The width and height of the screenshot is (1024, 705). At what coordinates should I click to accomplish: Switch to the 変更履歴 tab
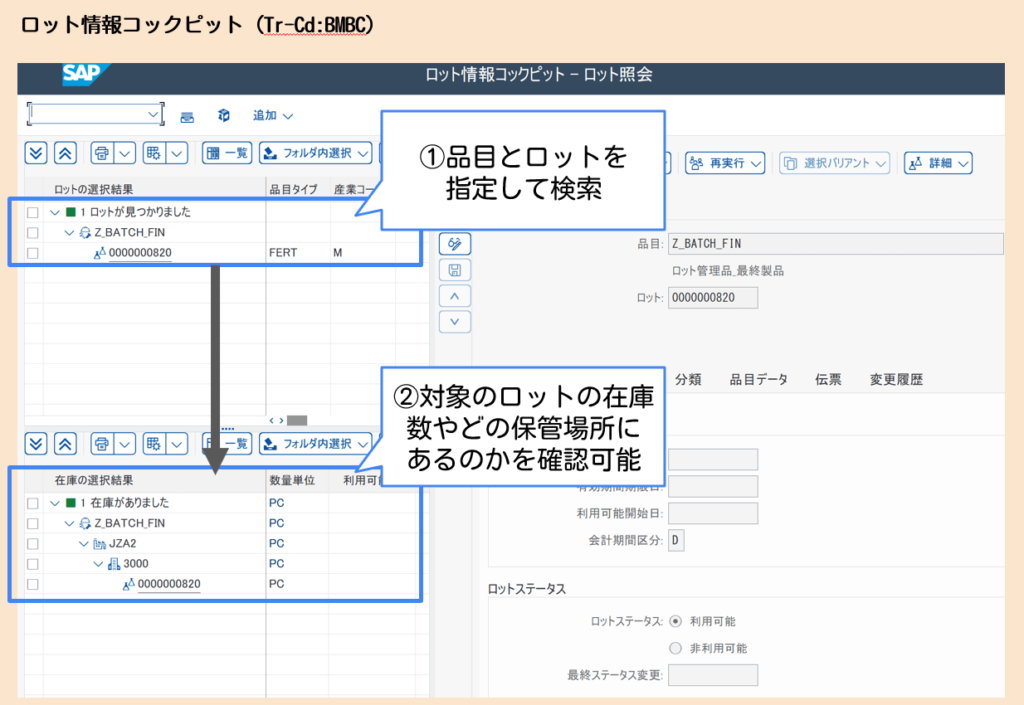point(896,379)
